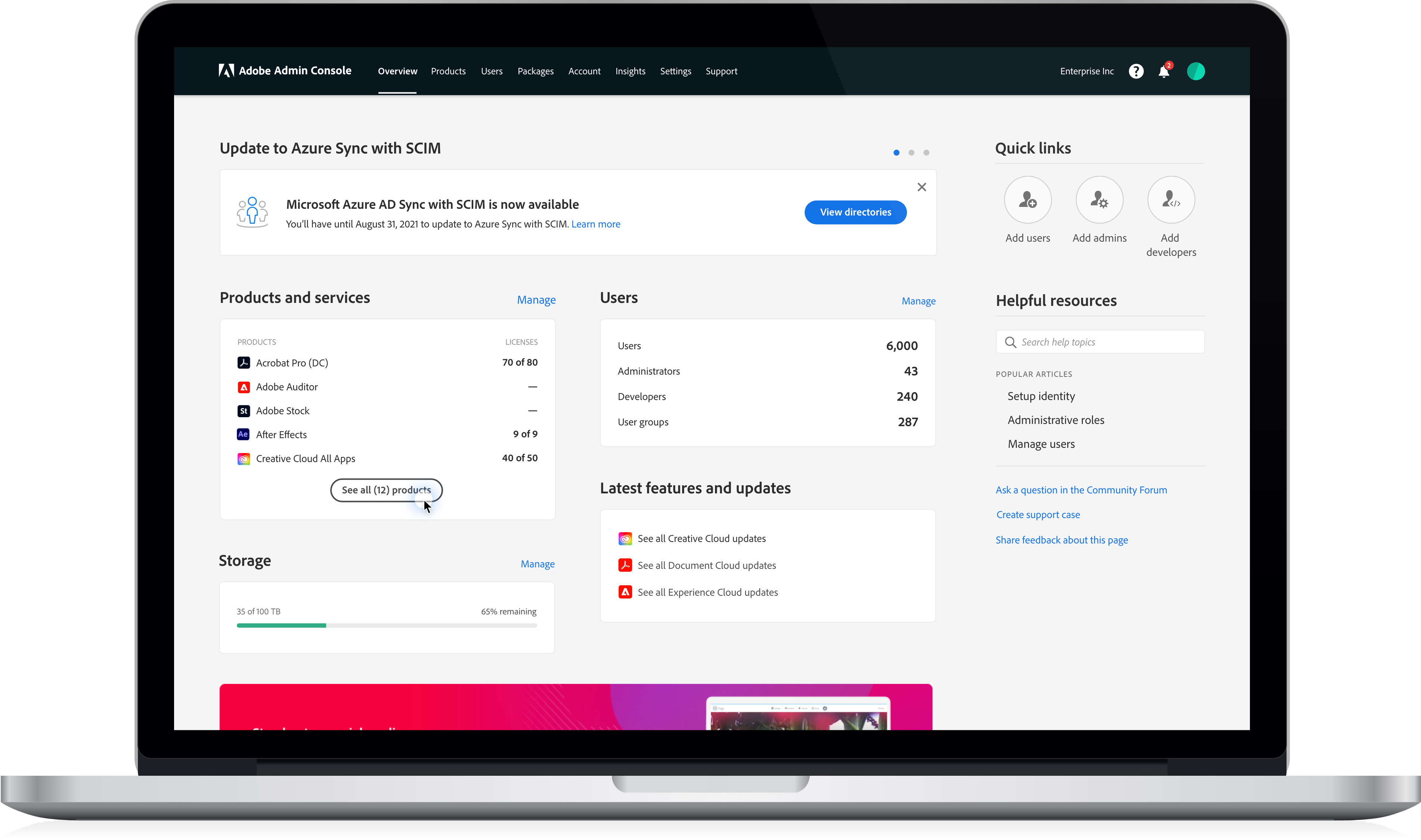Image resolution: width=1421 pixels, height=840 pixels.
Task: Click the search magnifier icon in help
Action: pyautogui.click(x=1010, y=342)
